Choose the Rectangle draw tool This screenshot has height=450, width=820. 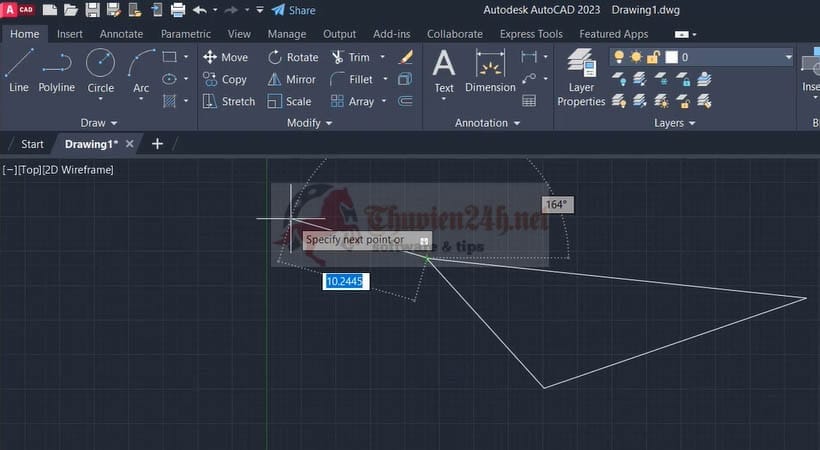click(x=169, y=57)
